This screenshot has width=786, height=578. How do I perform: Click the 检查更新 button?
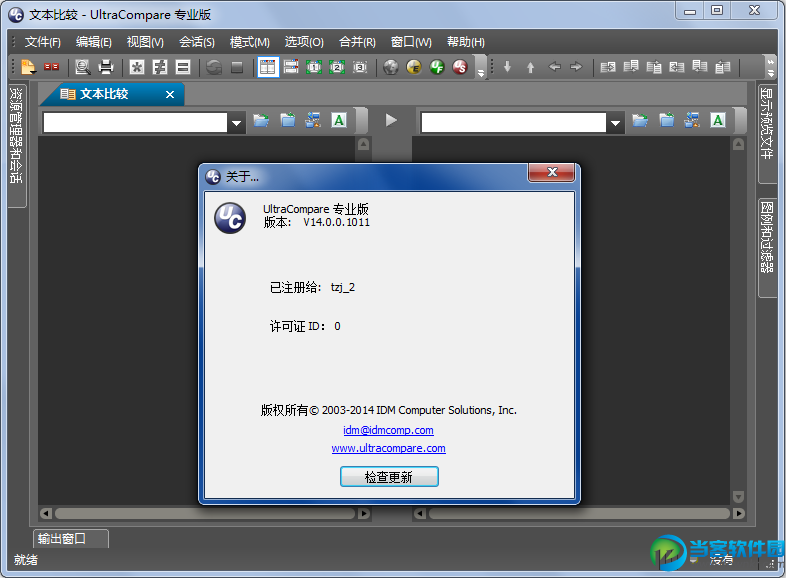(x=389, y=477)
